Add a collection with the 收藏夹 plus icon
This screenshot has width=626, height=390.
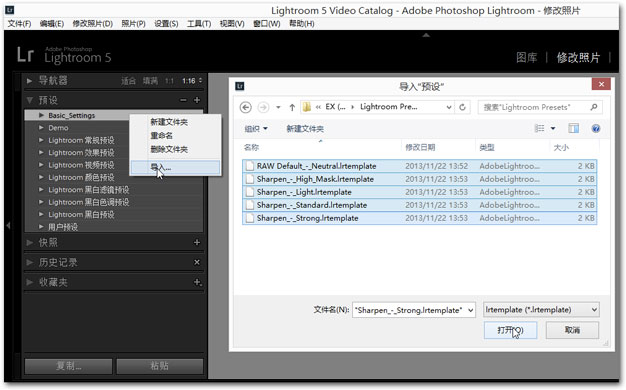pos(197,282)
